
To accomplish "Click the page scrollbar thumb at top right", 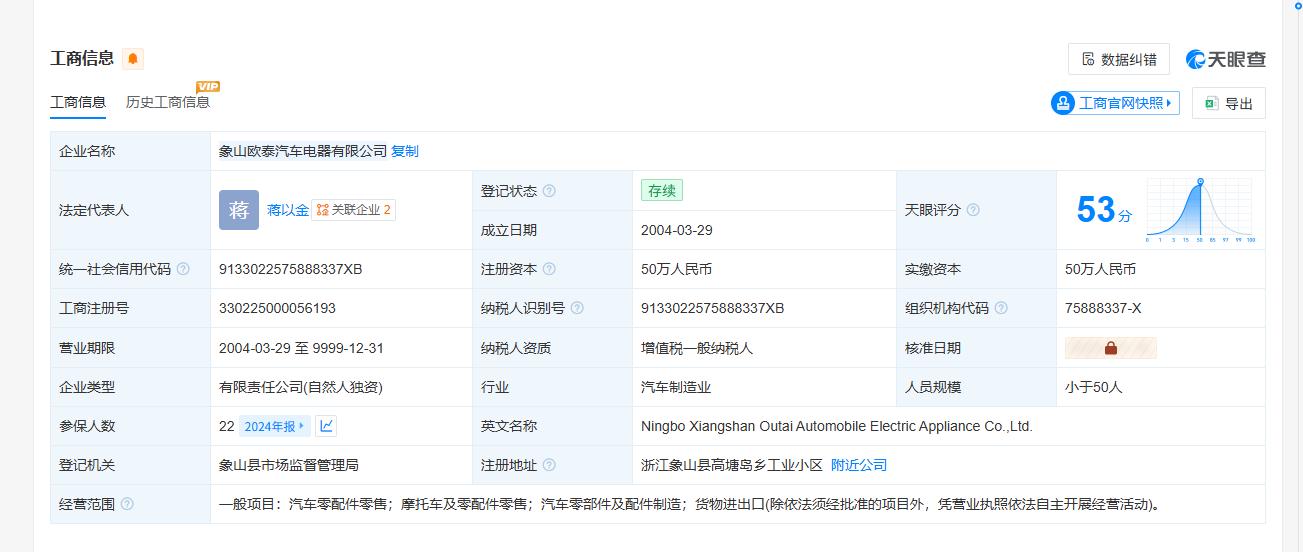I will pos(1298,6).
